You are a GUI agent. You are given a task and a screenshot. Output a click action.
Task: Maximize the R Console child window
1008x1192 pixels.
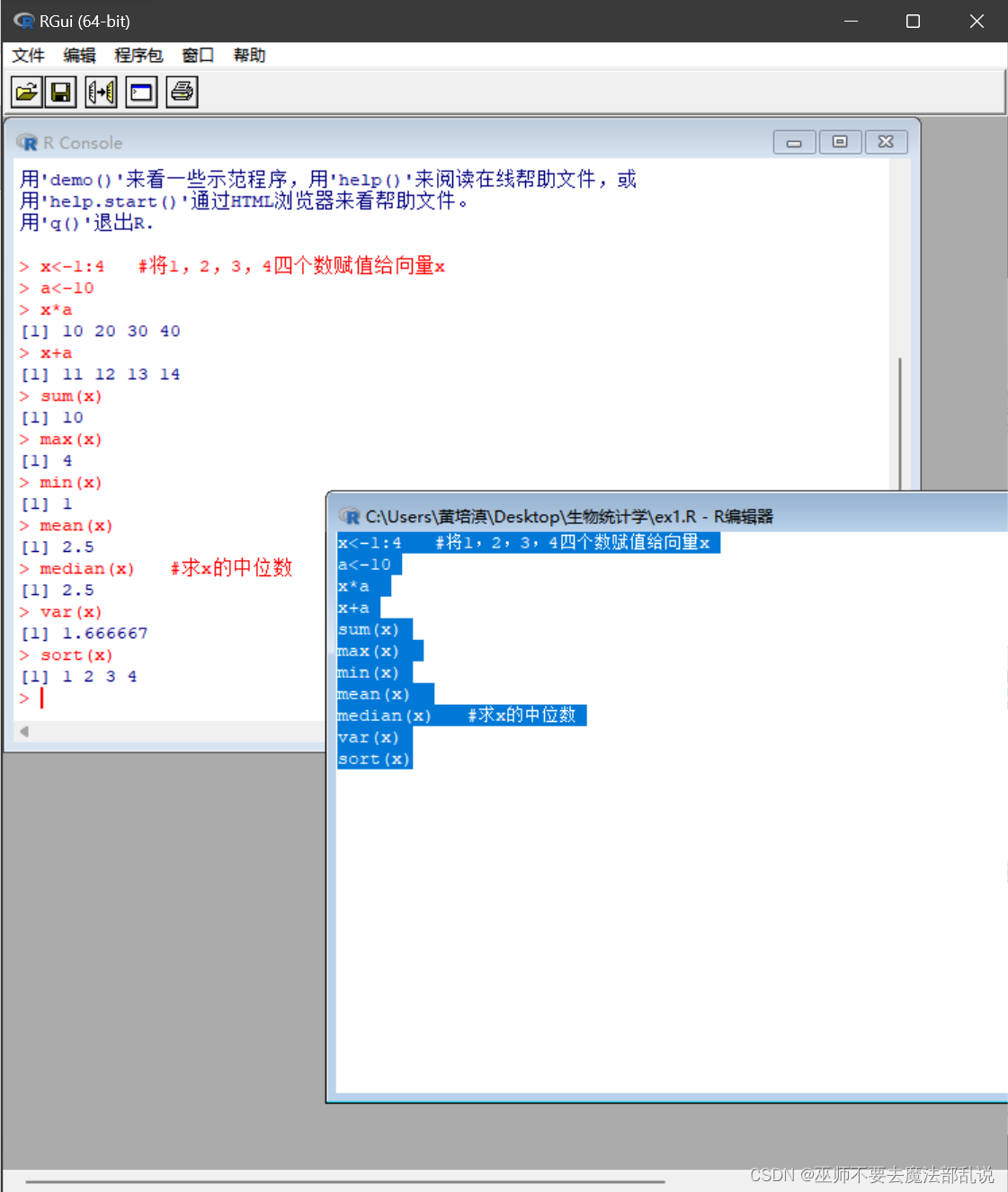tap(840, 142)
